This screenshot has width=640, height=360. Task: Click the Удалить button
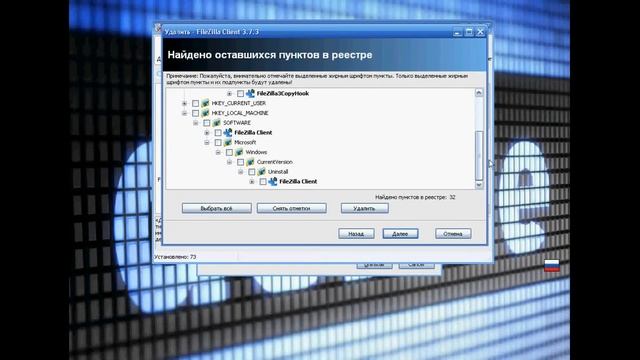(364, 208)
